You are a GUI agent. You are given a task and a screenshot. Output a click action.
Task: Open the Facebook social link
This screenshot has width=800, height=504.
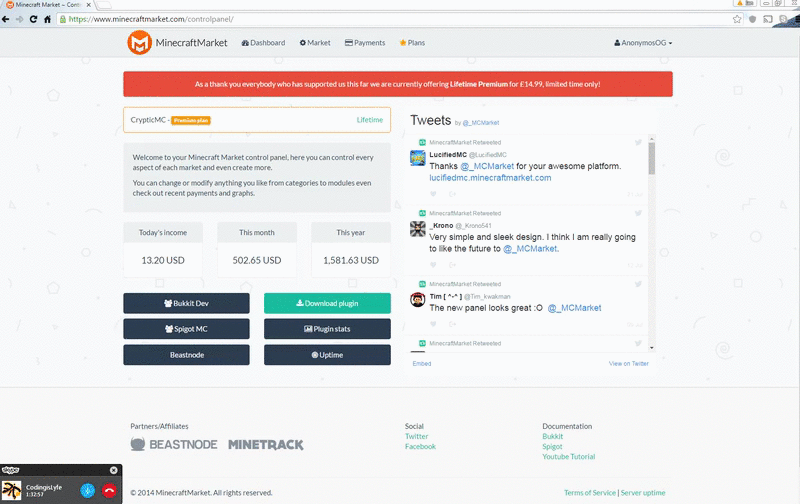420,446
